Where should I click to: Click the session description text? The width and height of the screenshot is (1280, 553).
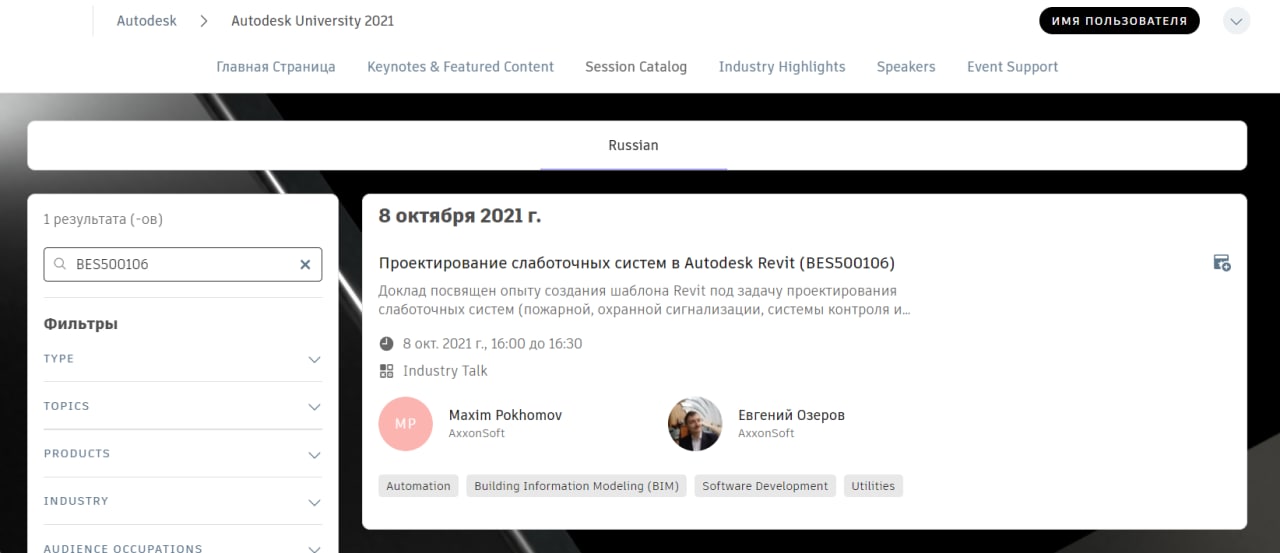point(645,300)
